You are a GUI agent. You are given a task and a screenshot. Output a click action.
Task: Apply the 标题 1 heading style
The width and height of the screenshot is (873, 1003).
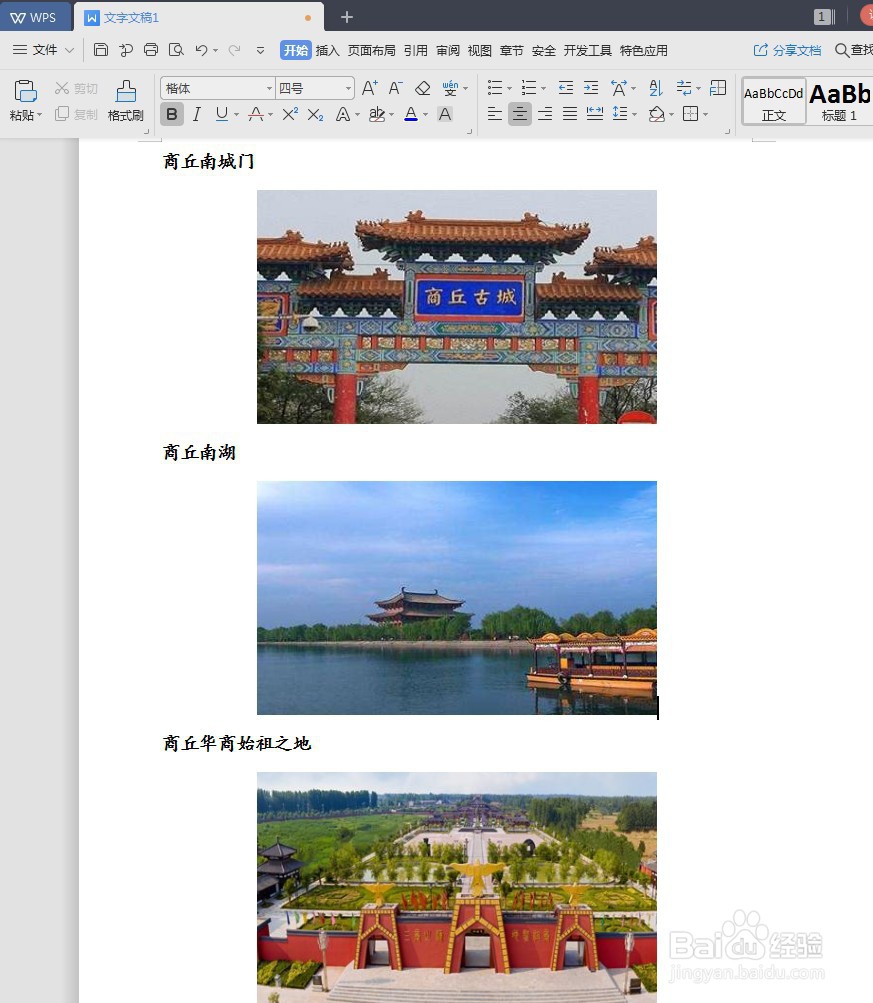click(840, 101)
